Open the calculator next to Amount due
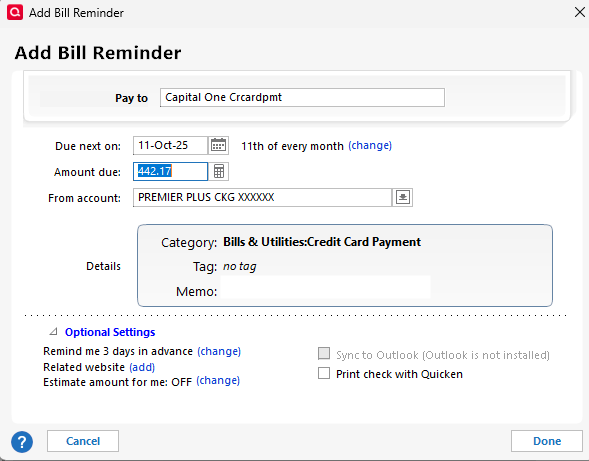Screen dimensions: 589x461 pos(219,171)
